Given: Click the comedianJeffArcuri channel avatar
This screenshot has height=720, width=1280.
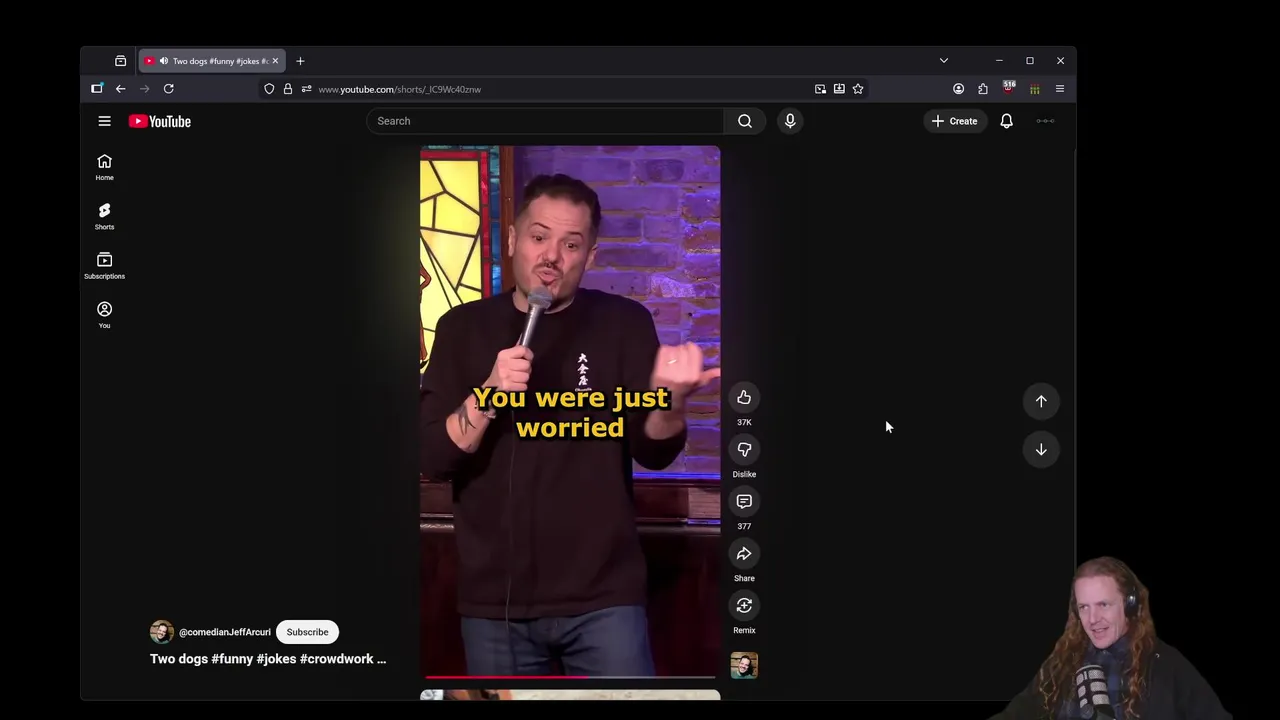Looking at the screenshot, I should pyautogui.click(x=161, y=632).
